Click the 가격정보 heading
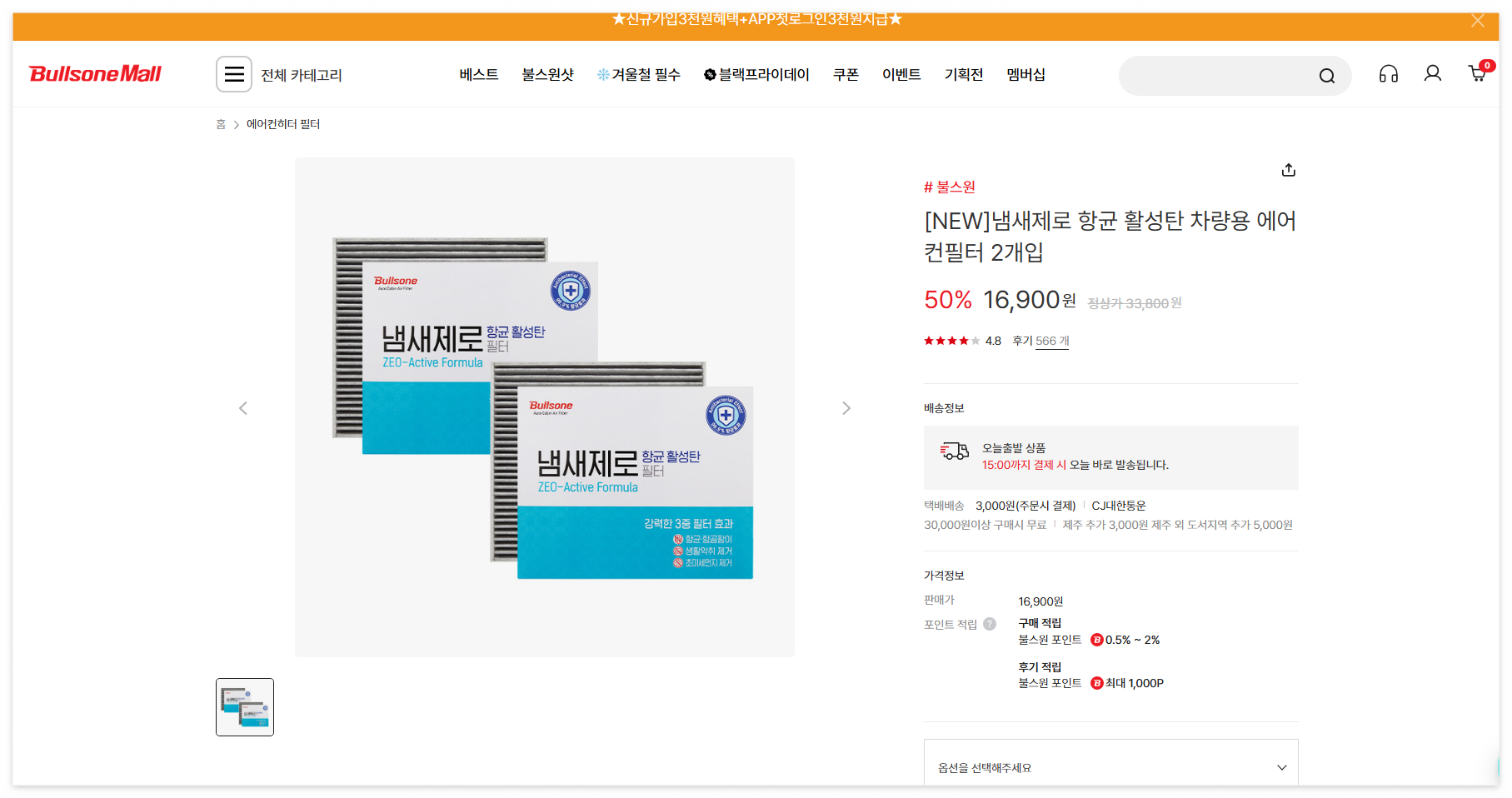Viewport: 1512px width, 798px height. tap(944, 576)
